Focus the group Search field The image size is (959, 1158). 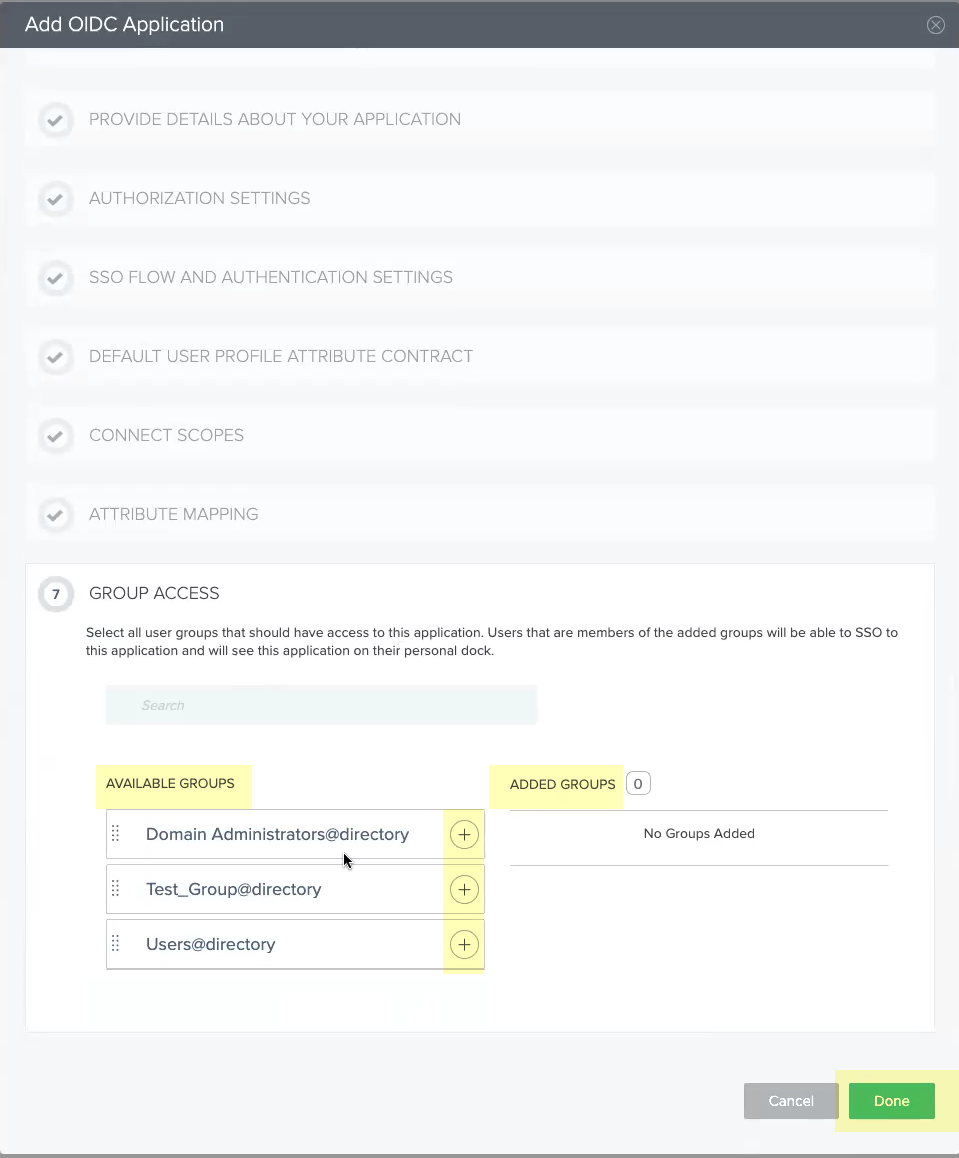click(x=322, y=705)
